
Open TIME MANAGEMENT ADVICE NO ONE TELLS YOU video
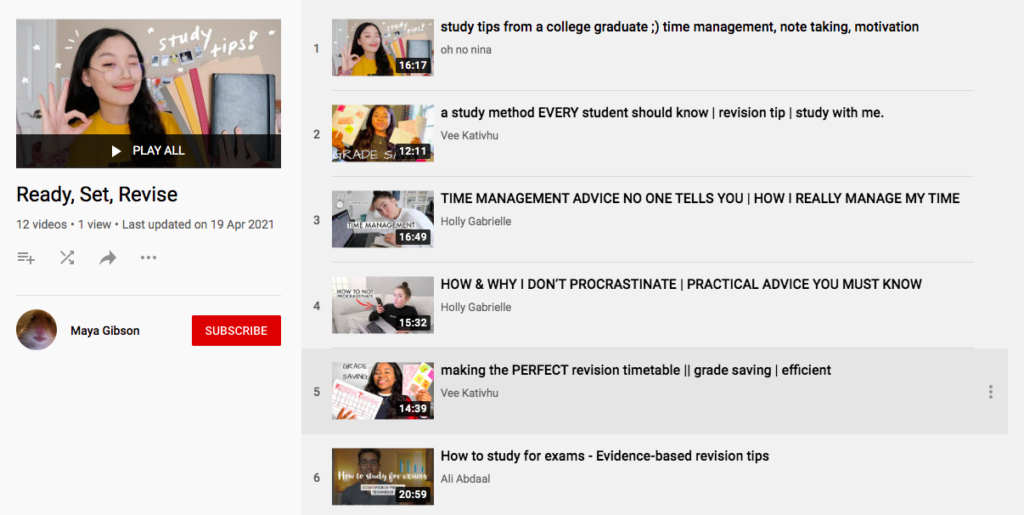(700, 198)
